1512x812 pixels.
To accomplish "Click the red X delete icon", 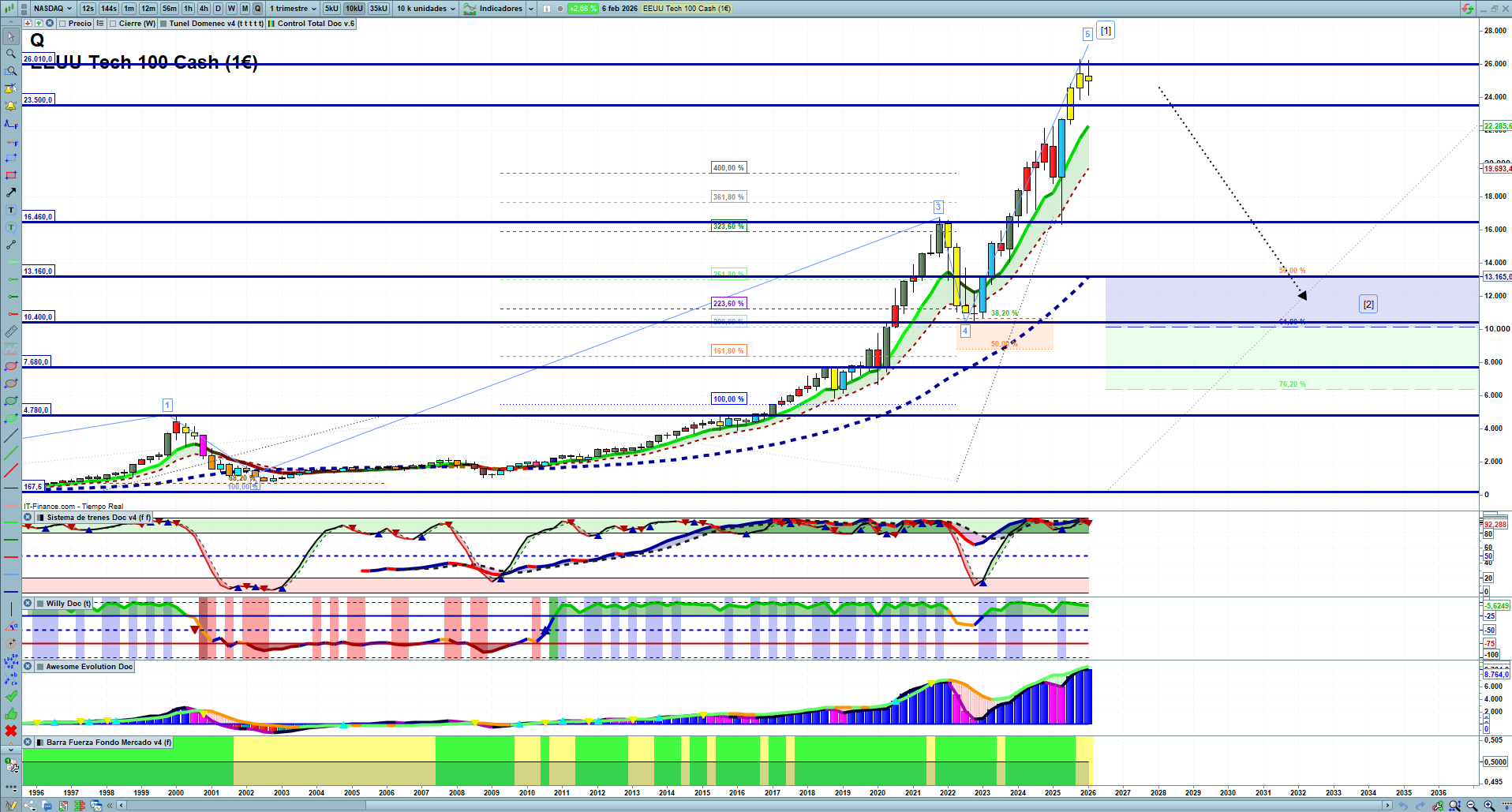I will pyautogui.click(x=11, y=731).
